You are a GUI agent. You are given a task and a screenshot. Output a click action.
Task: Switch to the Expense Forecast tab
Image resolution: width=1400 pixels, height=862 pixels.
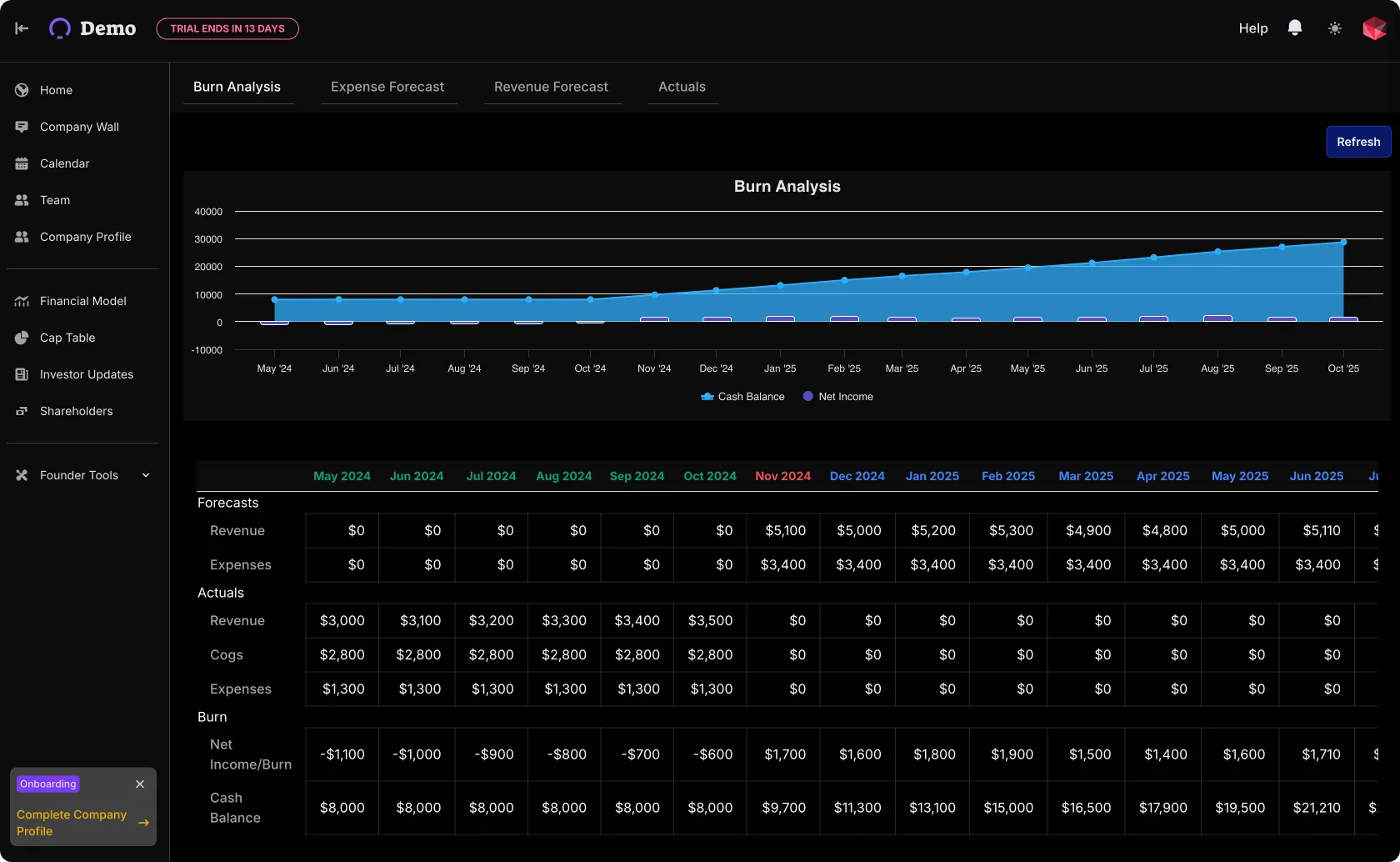[387, 87]
